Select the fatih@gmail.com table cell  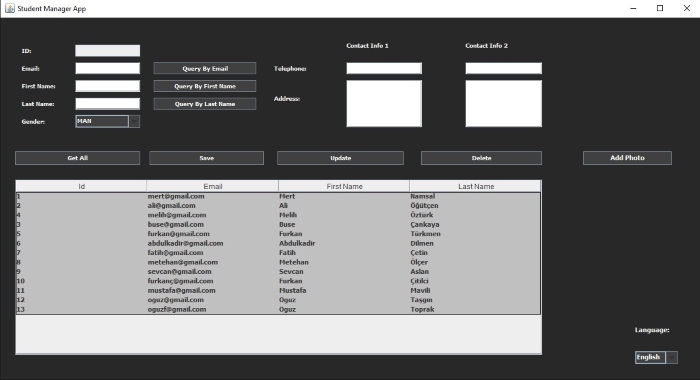pyautogui.click(x=212, y=253)
